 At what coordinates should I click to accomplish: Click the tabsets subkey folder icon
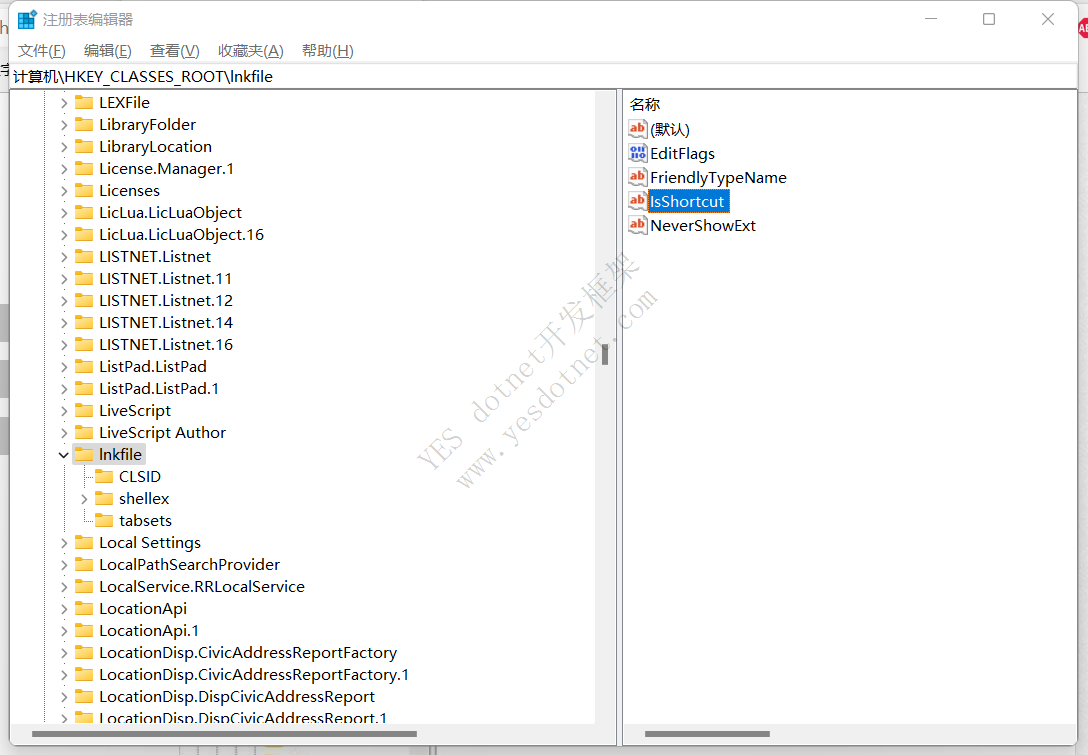[x=104, y=520]
